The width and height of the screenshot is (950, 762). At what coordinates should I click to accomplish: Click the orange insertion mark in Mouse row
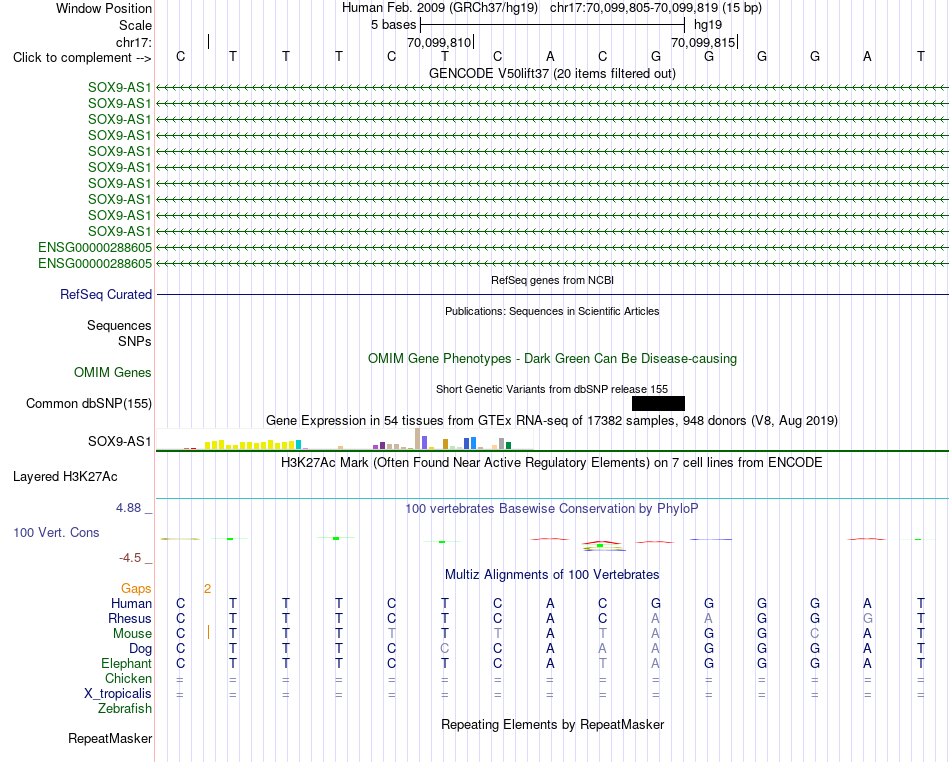[x=208, y=632]
